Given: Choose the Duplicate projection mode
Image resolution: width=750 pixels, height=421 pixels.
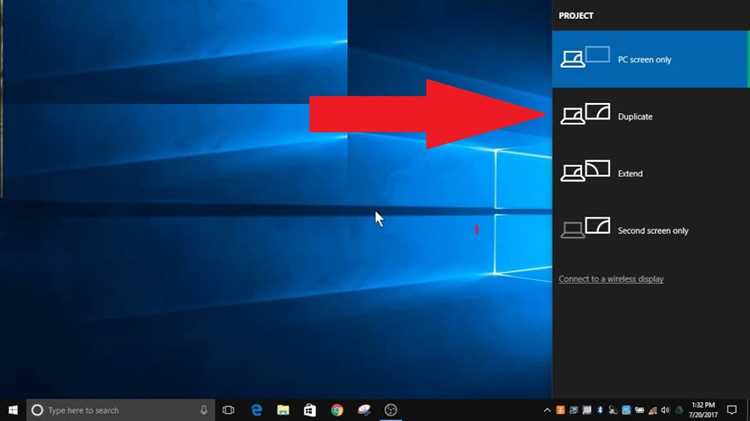Looking at the screenshot, I should click(651, 116).
